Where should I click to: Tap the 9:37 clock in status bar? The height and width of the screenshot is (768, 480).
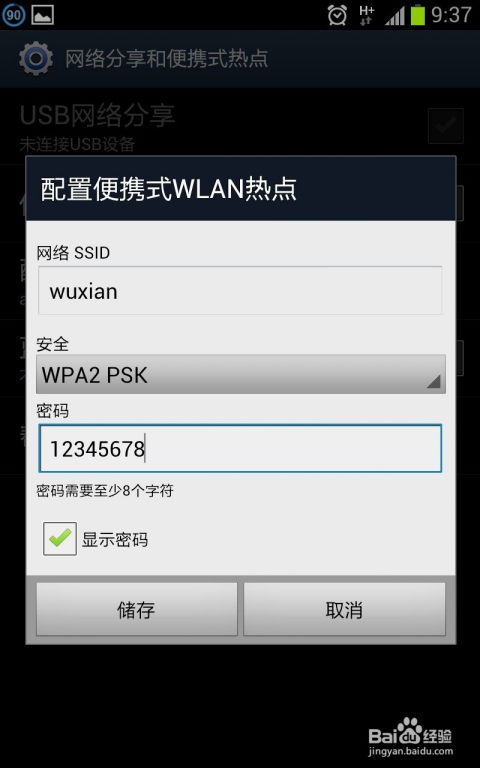451,15
